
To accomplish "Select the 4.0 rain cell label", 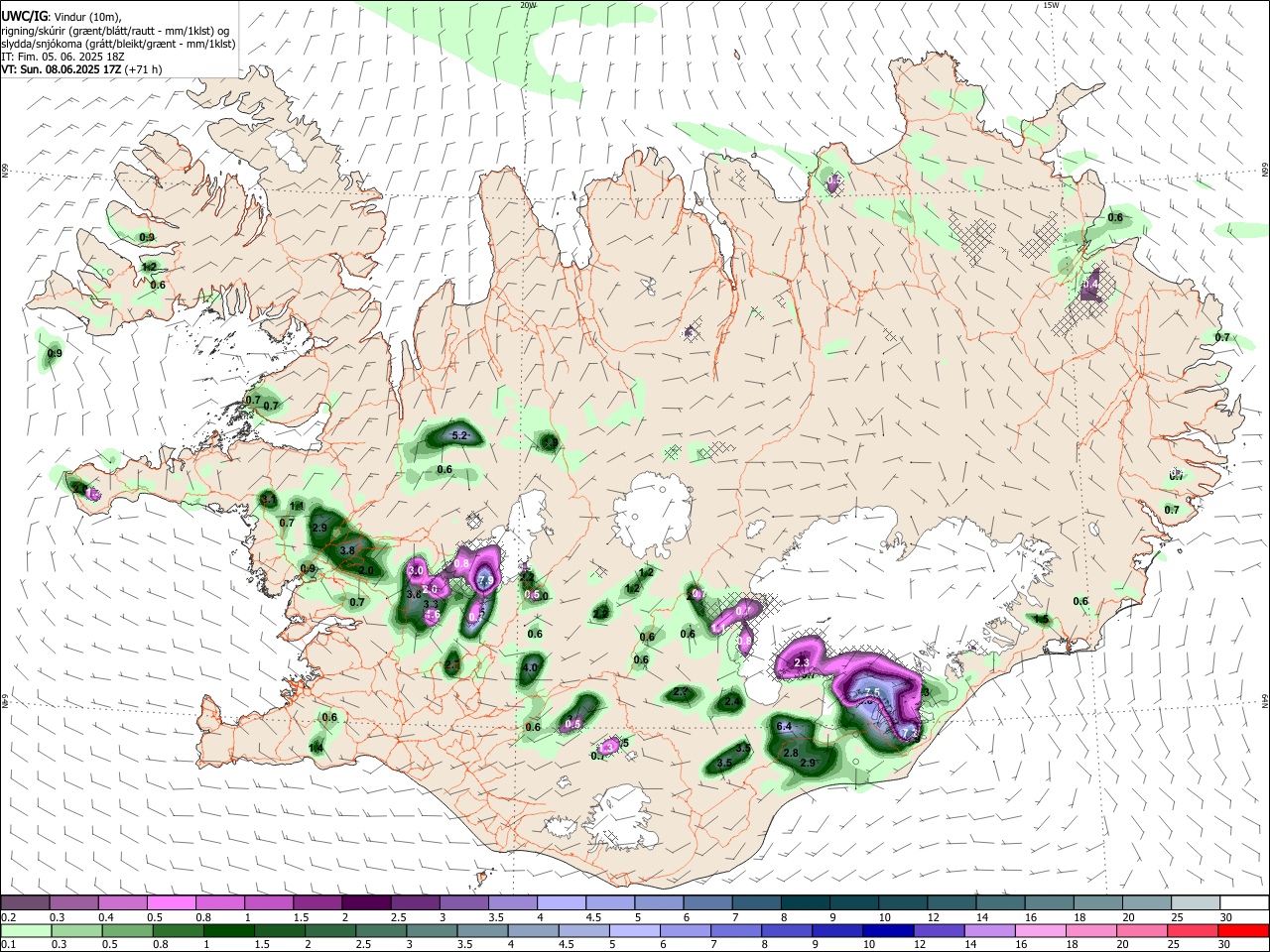I will (529, 668).
